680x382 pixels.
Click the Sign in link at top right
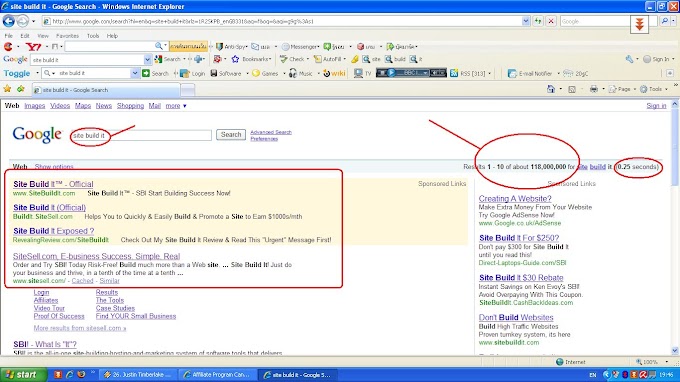[656, 106]
